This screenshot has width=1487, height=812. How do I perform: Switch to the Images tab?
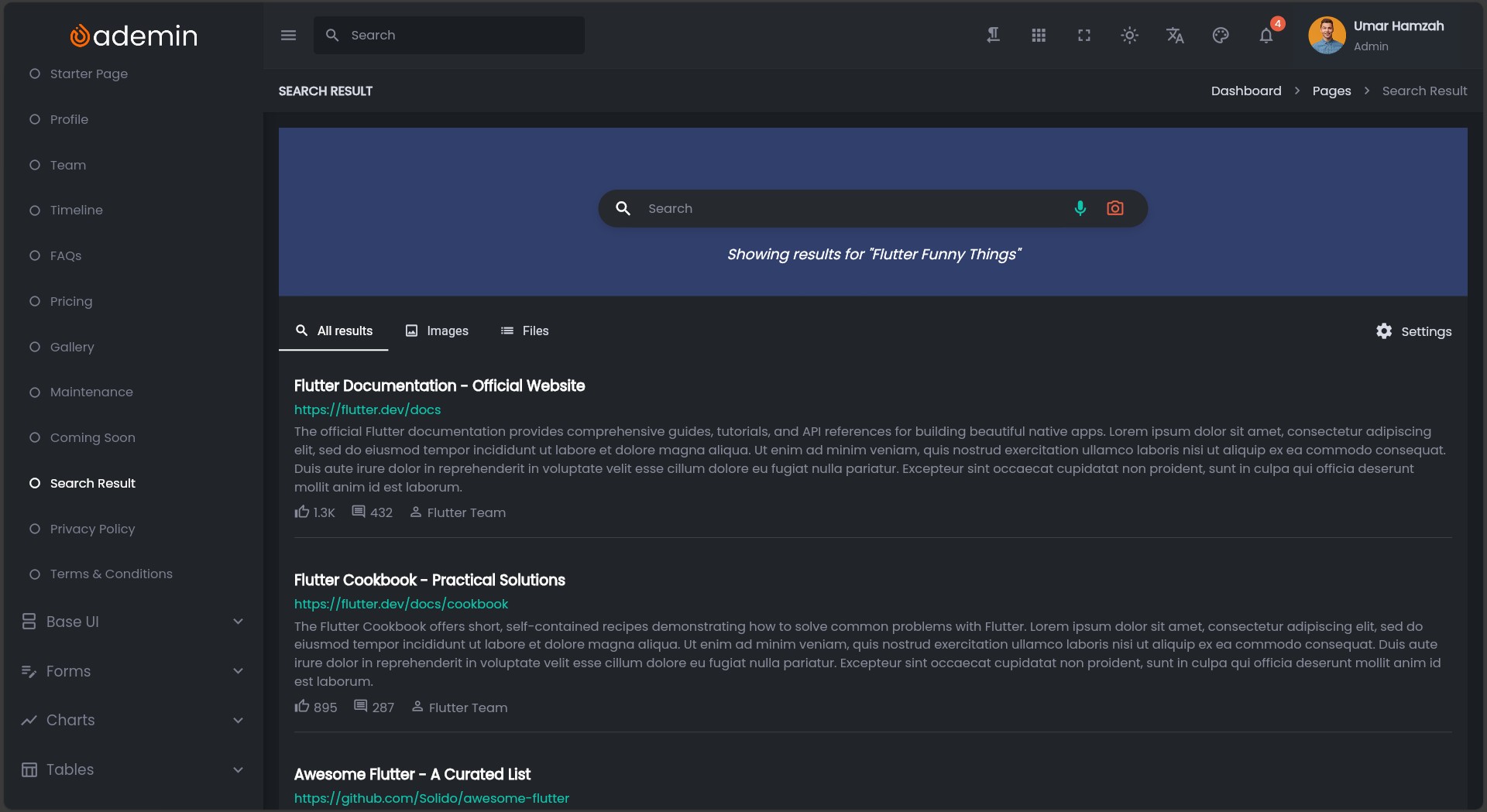click(437, 331)
